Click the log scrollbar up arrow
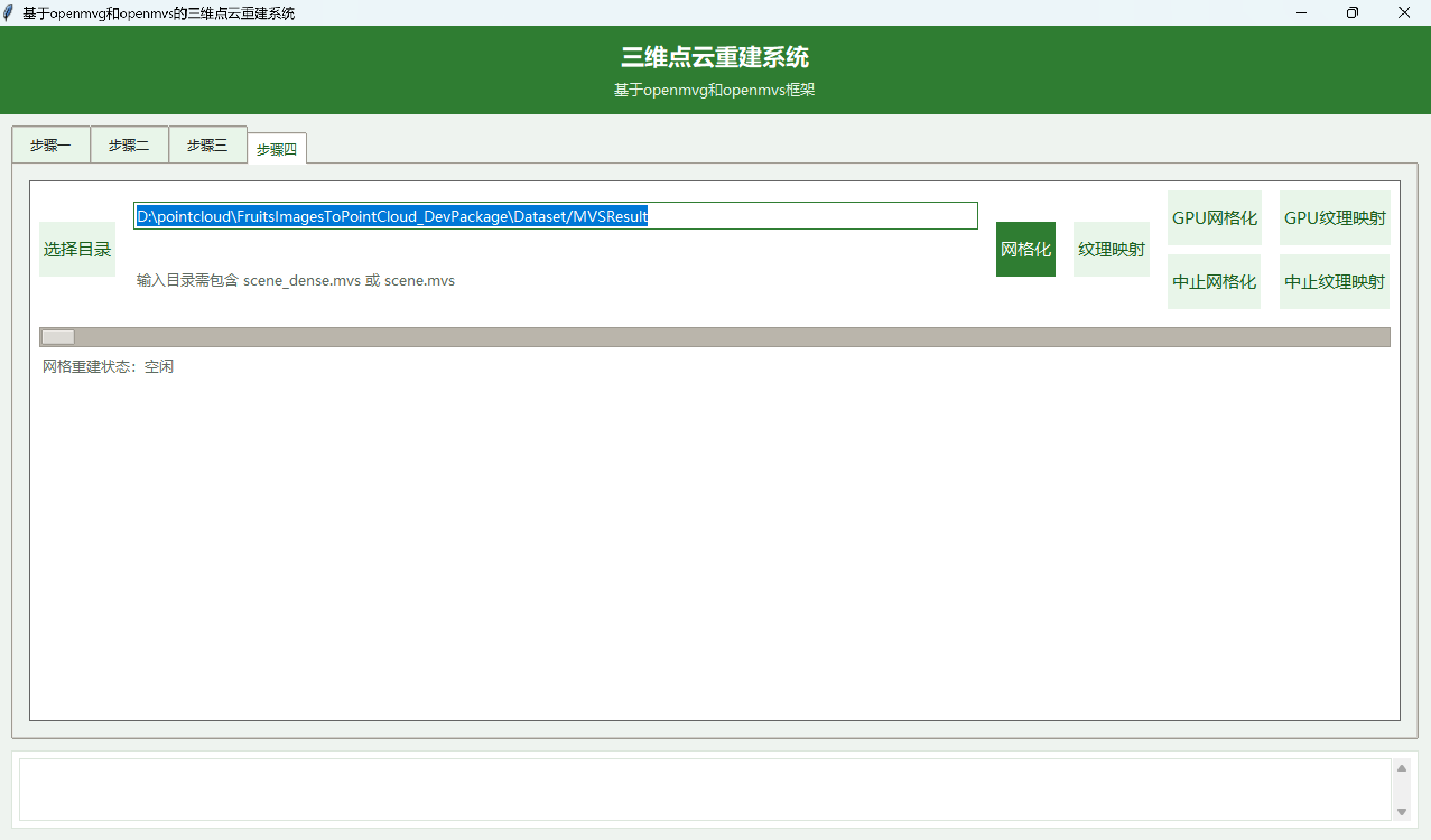Image resolution: width=1431 pixels, height=840 pixels. point(1401,768)
